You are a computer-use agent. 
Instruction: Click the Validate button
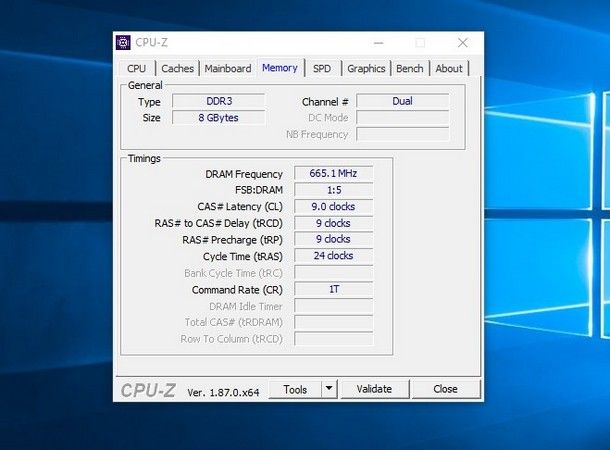tap(374, 389)
